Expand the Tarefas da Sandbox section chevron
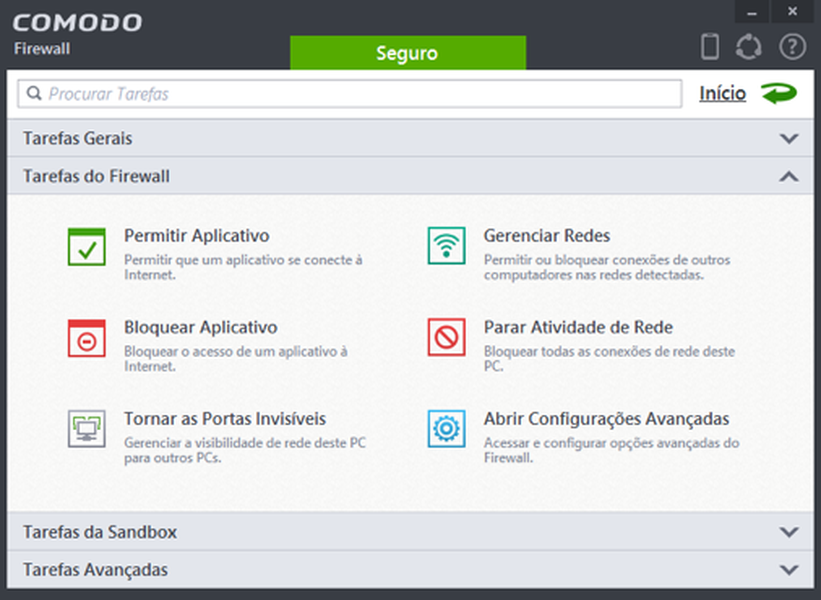The width and height of the screenshot is (821, 600). pos(789,532)
